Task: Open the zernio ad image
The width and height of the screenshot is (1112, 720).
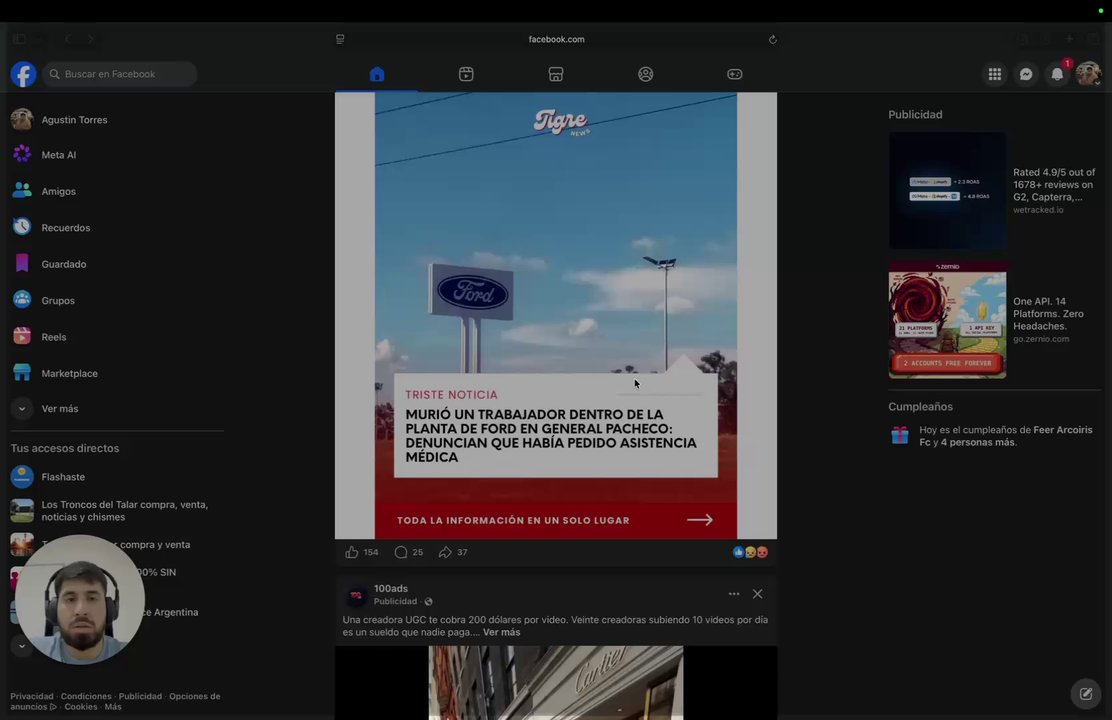Action: (947, 319)
